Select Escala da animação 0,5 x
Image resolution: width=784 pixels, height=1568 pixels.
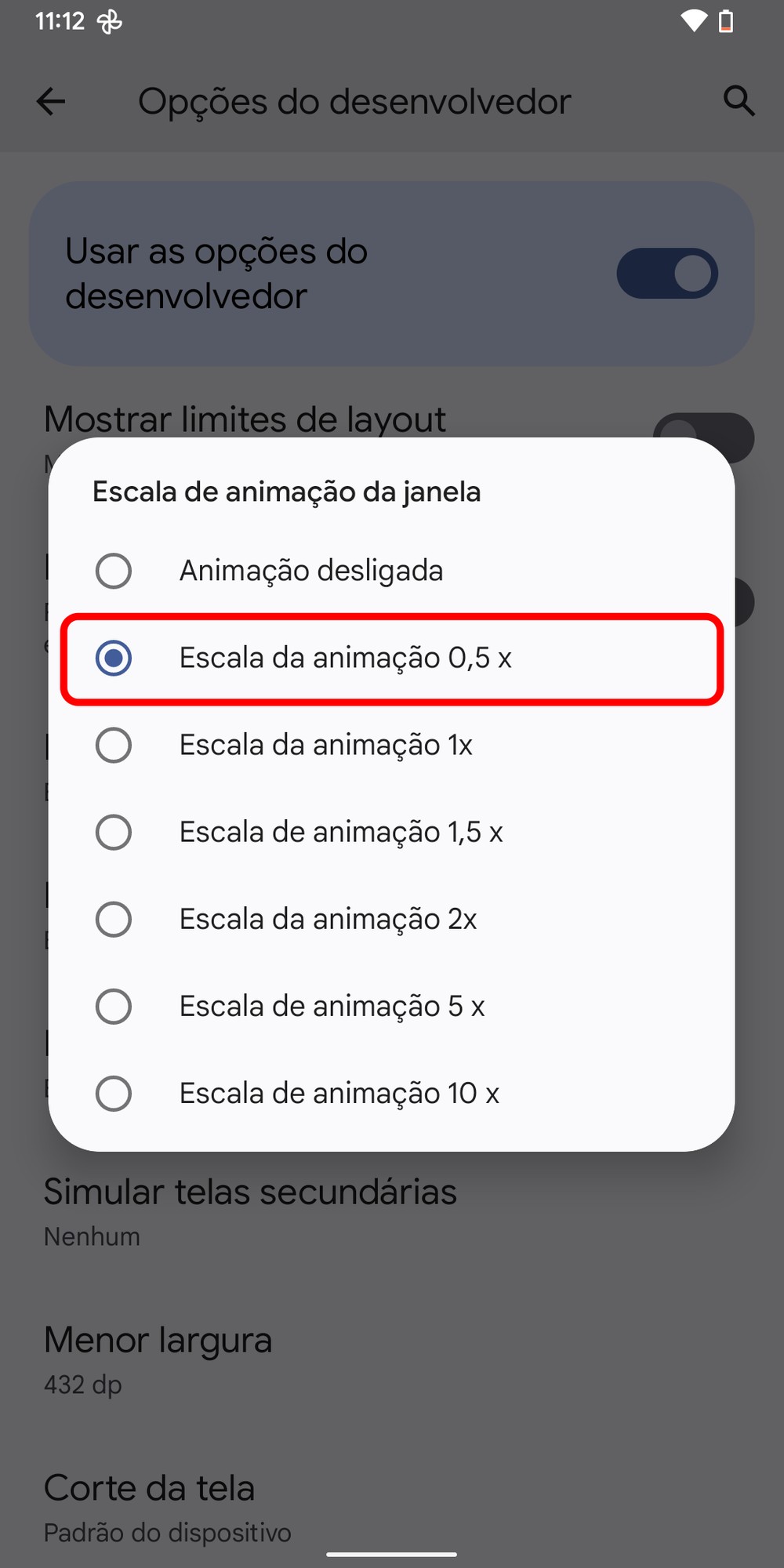(x=114, y=658)
